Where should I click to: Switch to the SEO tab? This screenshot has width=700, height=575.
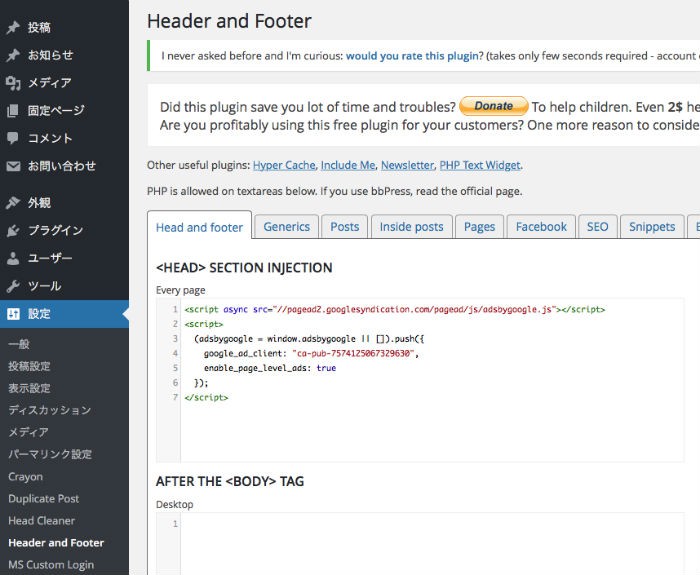pyautogui.click(x=597, y=226)
